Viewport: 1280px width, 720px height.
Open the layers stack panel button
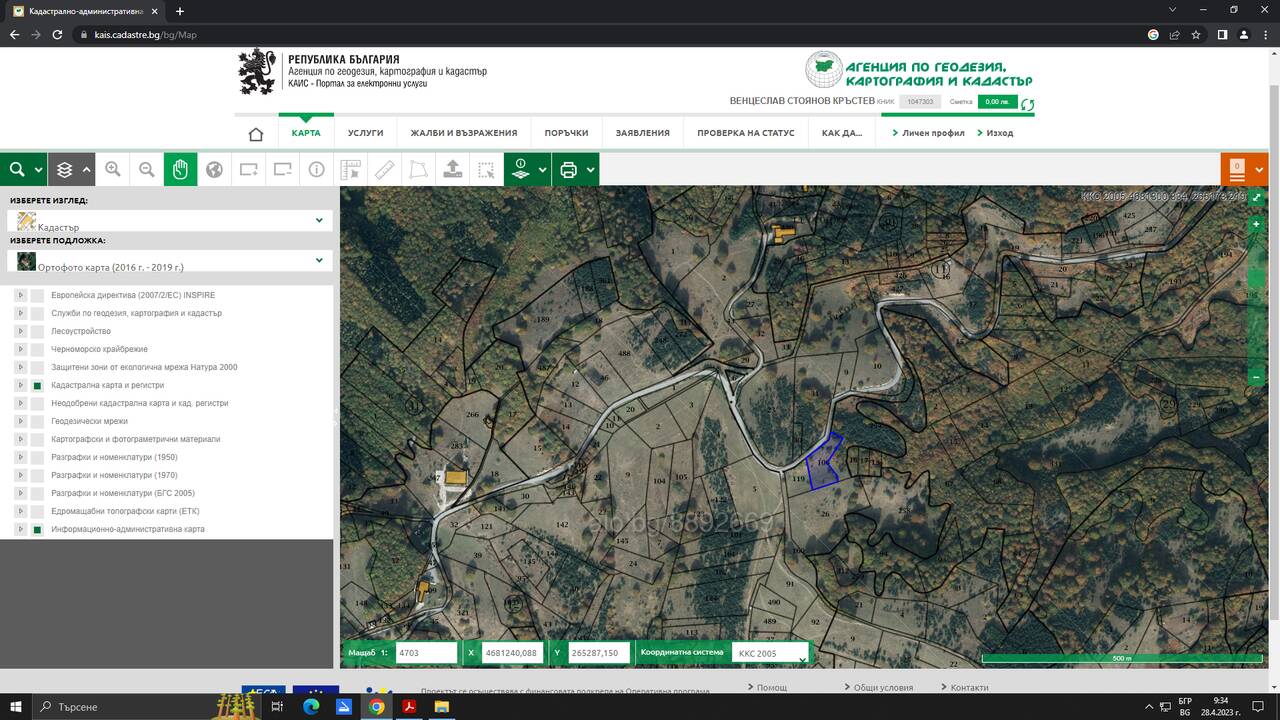coord(64,170)
